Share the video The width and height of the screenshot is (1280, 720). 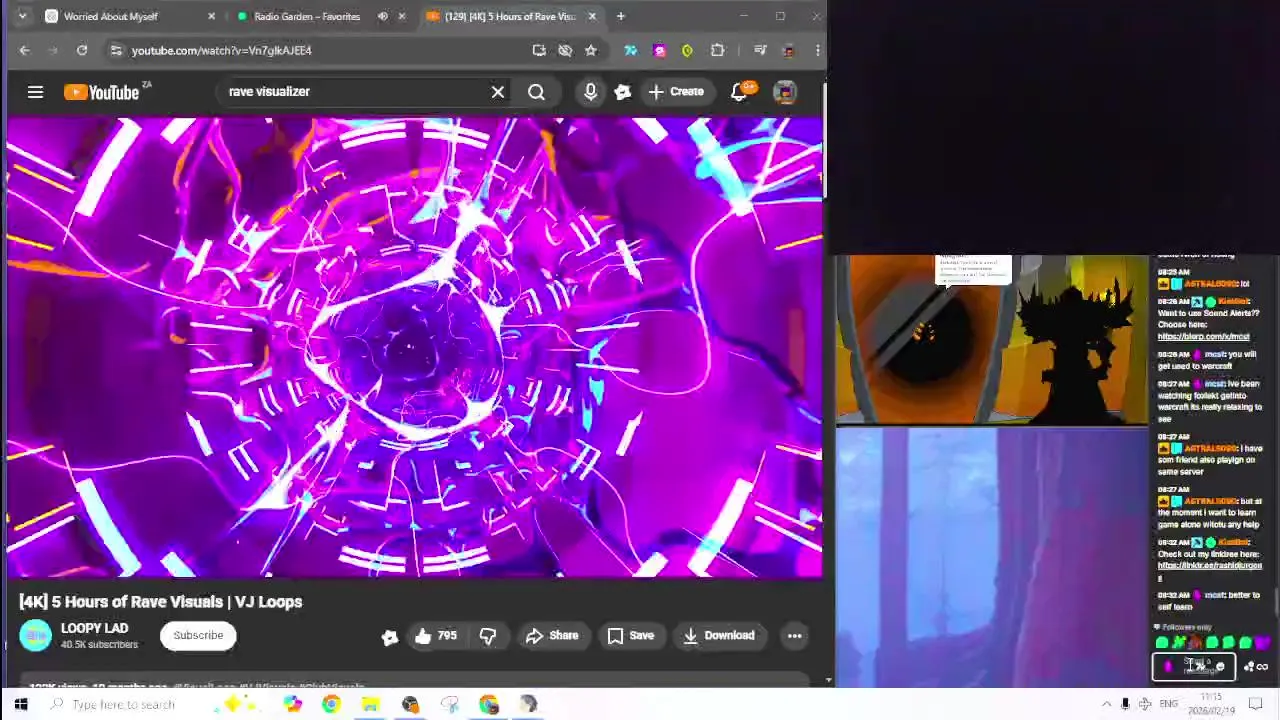[x=552, y=636]
